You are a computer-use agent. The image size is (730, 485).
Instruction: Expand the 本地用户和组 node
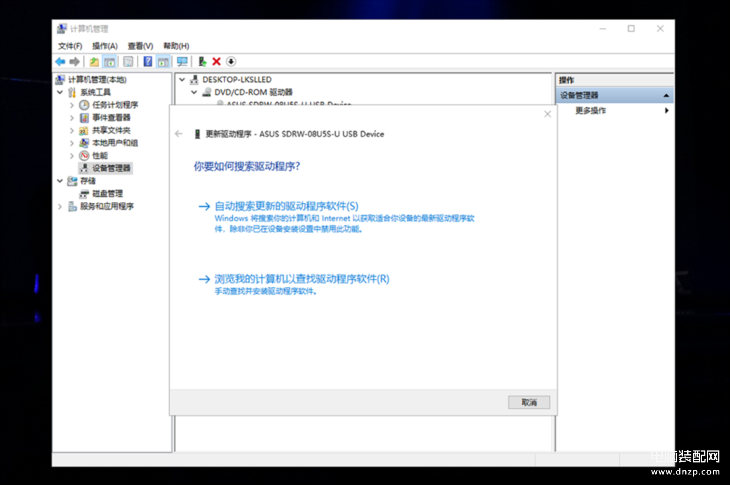(72, 143)
